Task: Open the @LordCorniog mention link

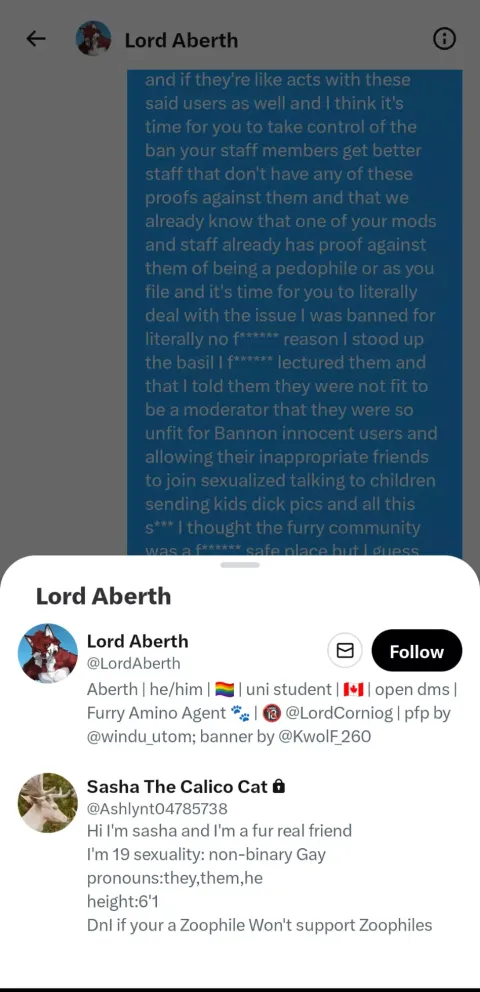Action: pyautogui.click(x=338, y=713)
